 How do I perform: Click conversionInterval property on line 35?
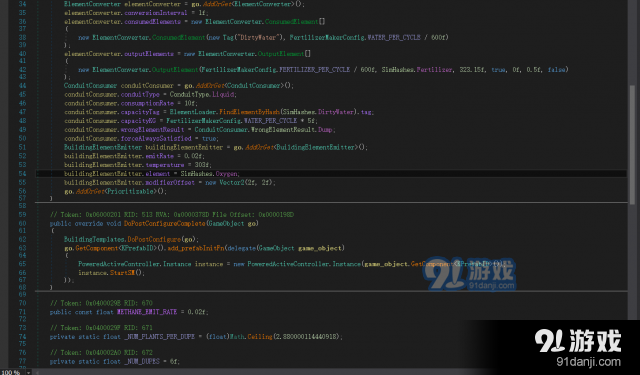(x=156, y=13)
